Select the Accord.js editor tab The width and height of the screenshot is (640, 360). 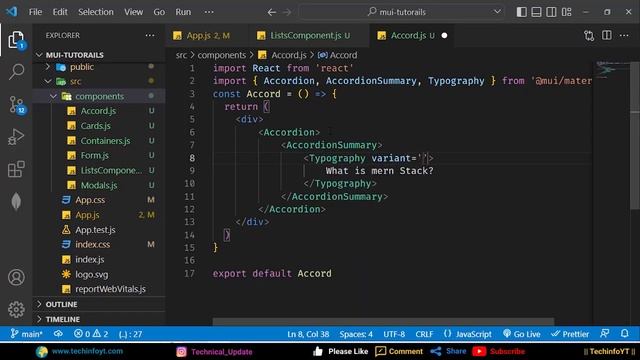[411, 36]
